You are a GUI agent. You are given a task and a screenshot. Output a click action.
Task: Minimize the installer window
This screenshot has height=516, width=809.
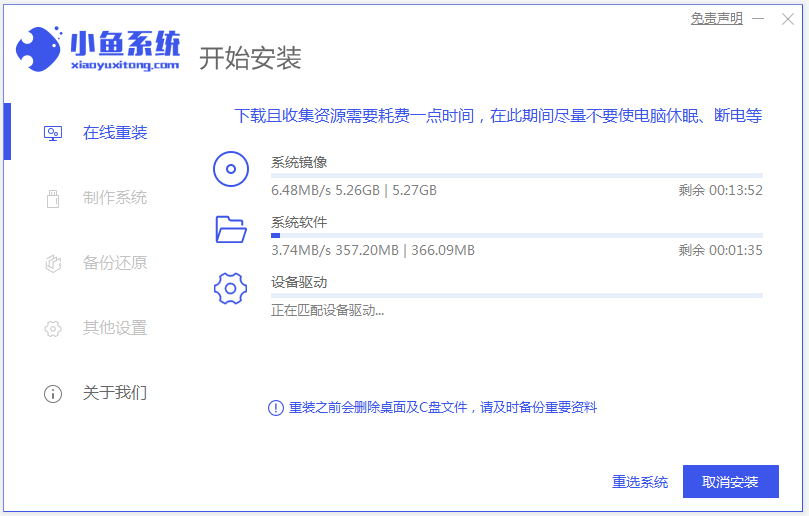pyautogui.click(x=760, y=19)
